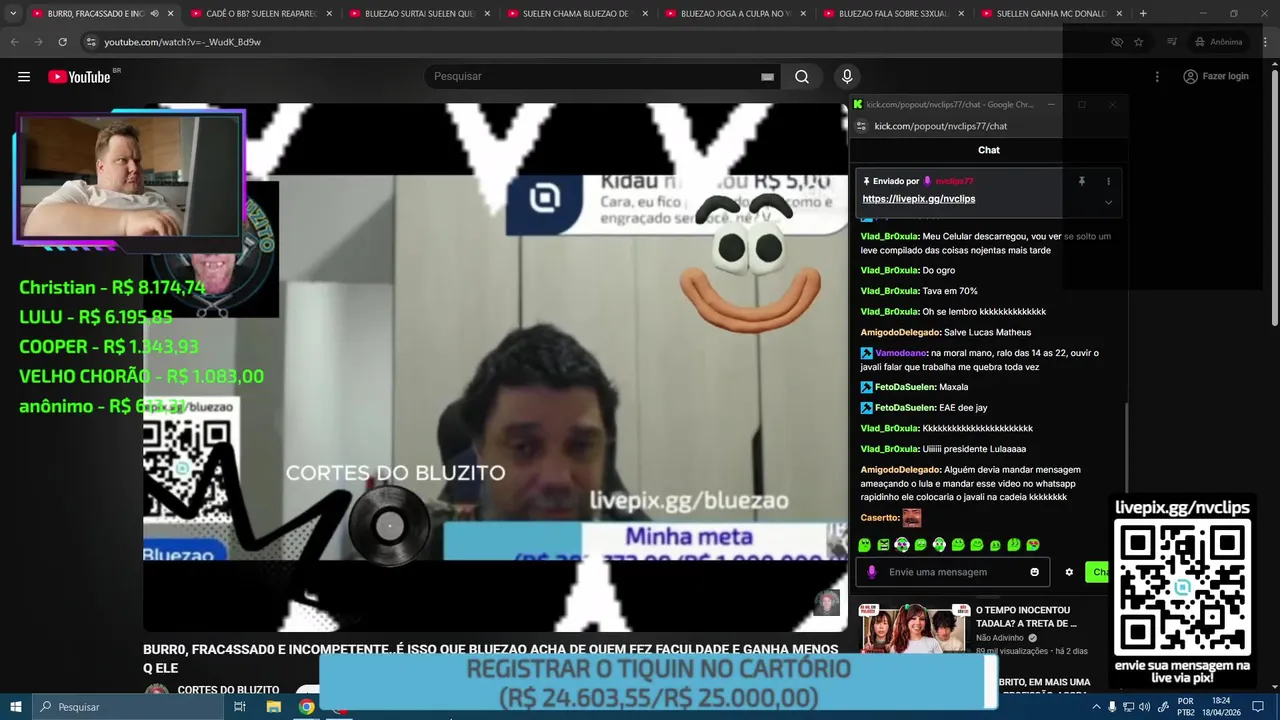Click the green Chat send button
This screenshot has width=1280, height=720.
[x=1098, y=572]
